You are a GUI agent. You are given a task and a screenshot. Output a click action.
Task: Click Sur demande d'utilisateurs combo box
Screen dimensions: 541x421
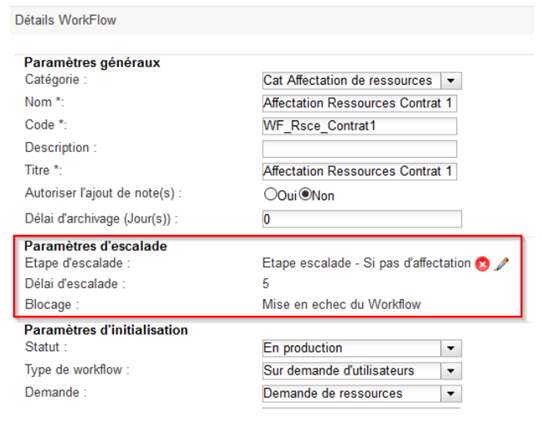tap(362, 371)
